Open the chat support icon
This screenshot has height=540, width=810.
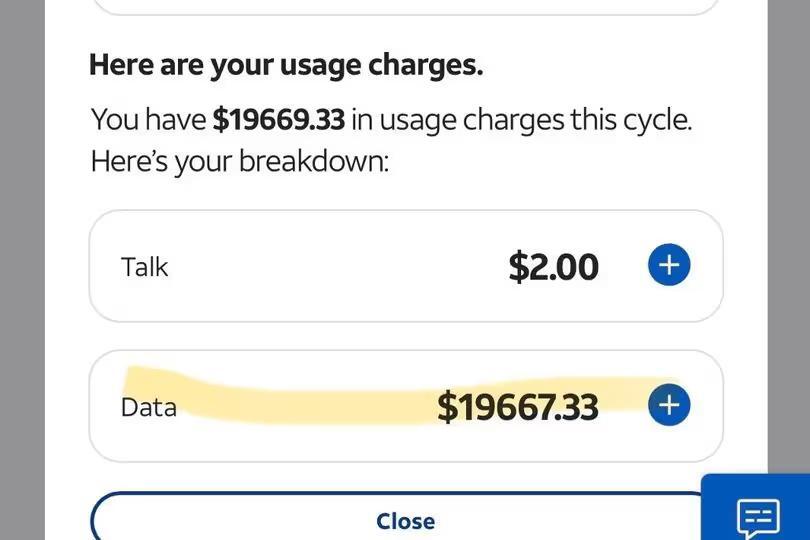[757, 515]
